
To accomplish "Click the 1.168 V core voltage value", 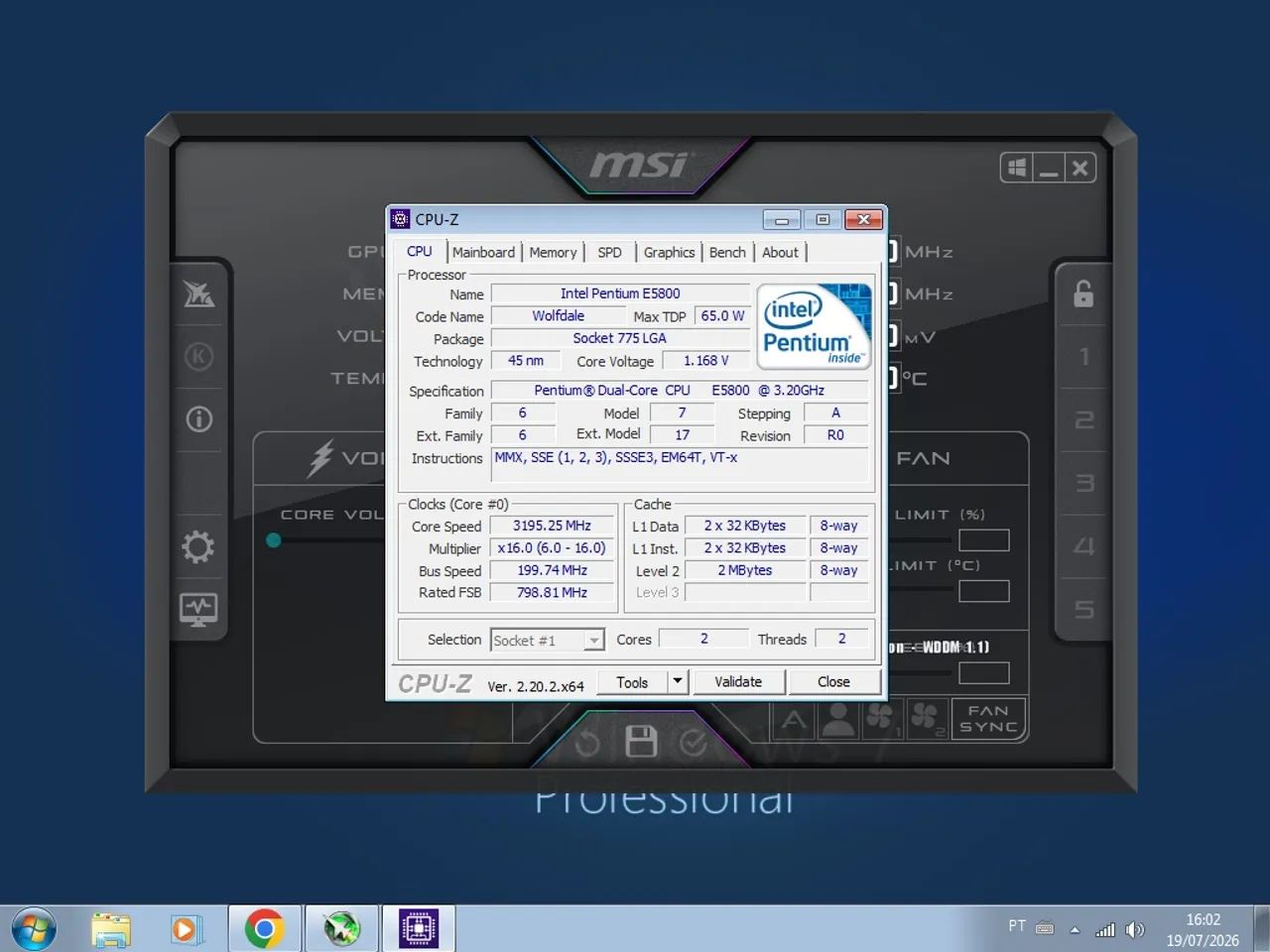I will [x=705, y=361].
